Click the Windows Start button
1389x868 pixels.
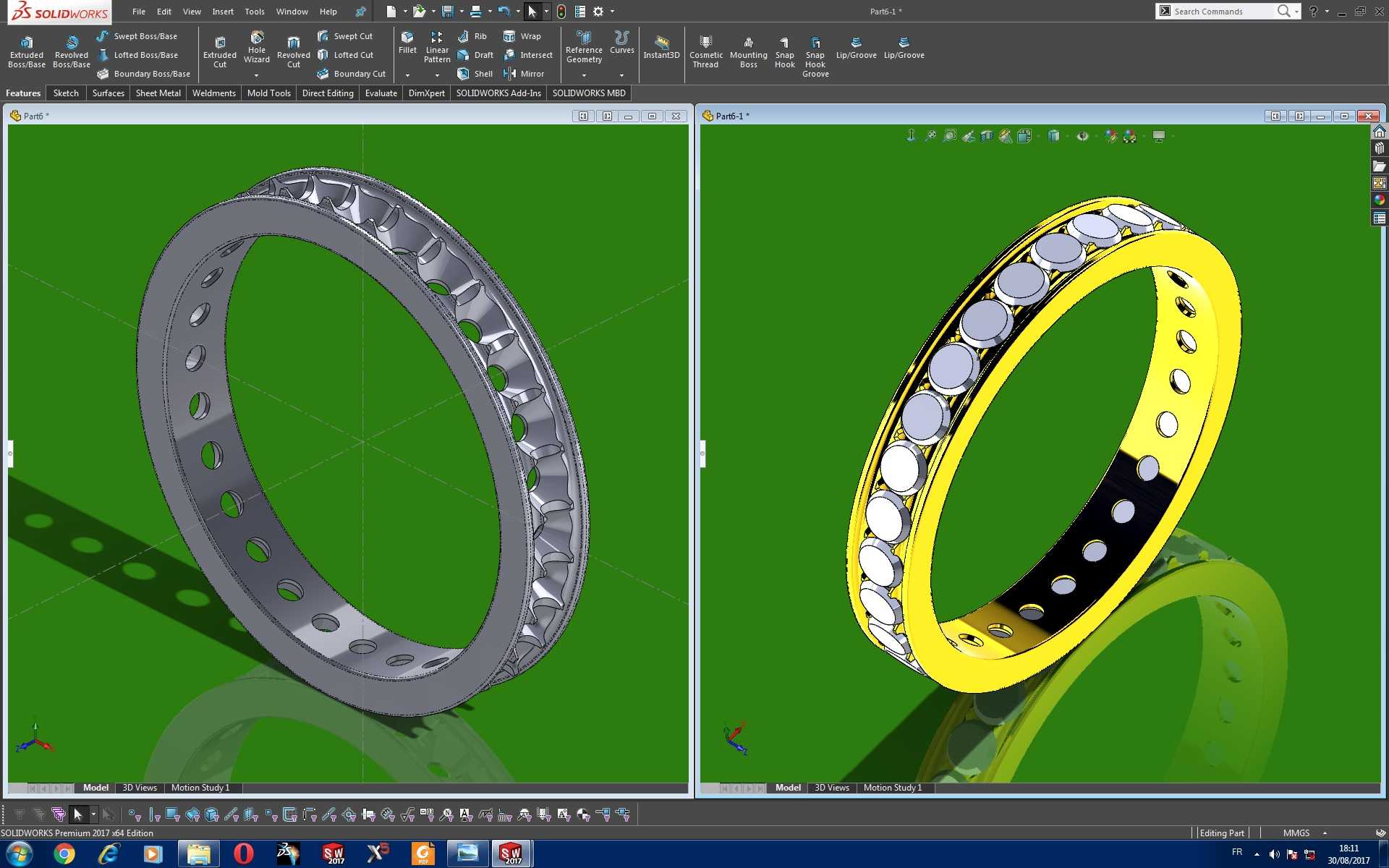(19, 854)
